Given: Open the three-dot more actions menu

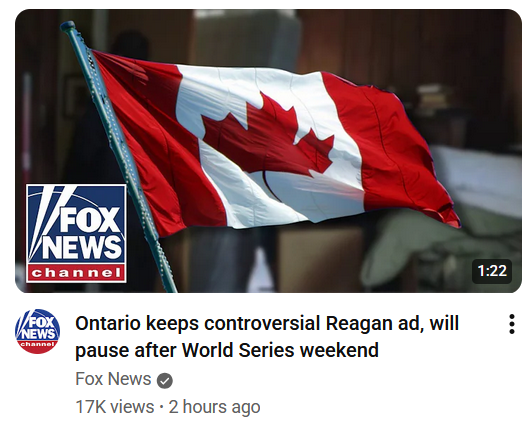Looking at the screenshot, I should click(x=512, y=324).
